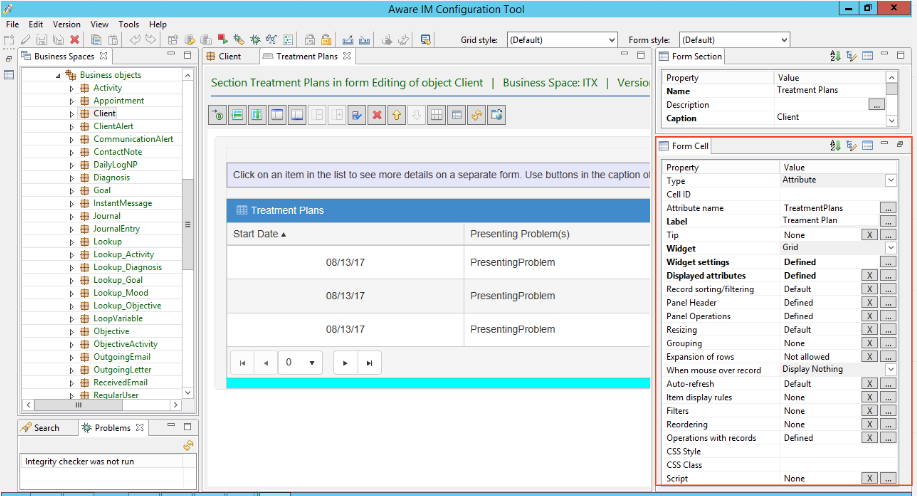Screen dimensions: 917x496
Task: Click the table view icon in Form Cell header
Action: pos(868,146)
